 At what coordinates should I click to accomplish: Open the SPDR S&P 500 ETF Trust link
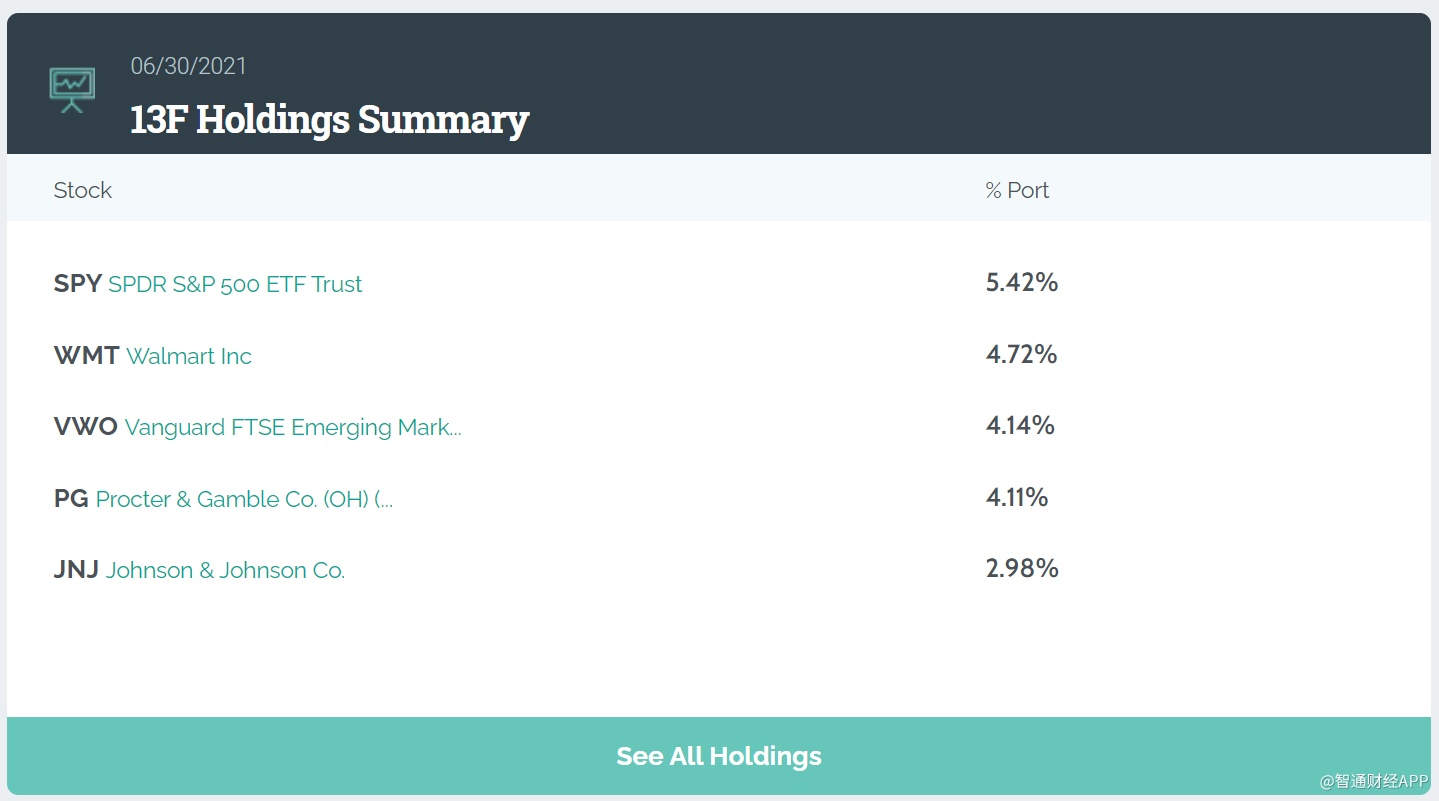click(235, 284)
